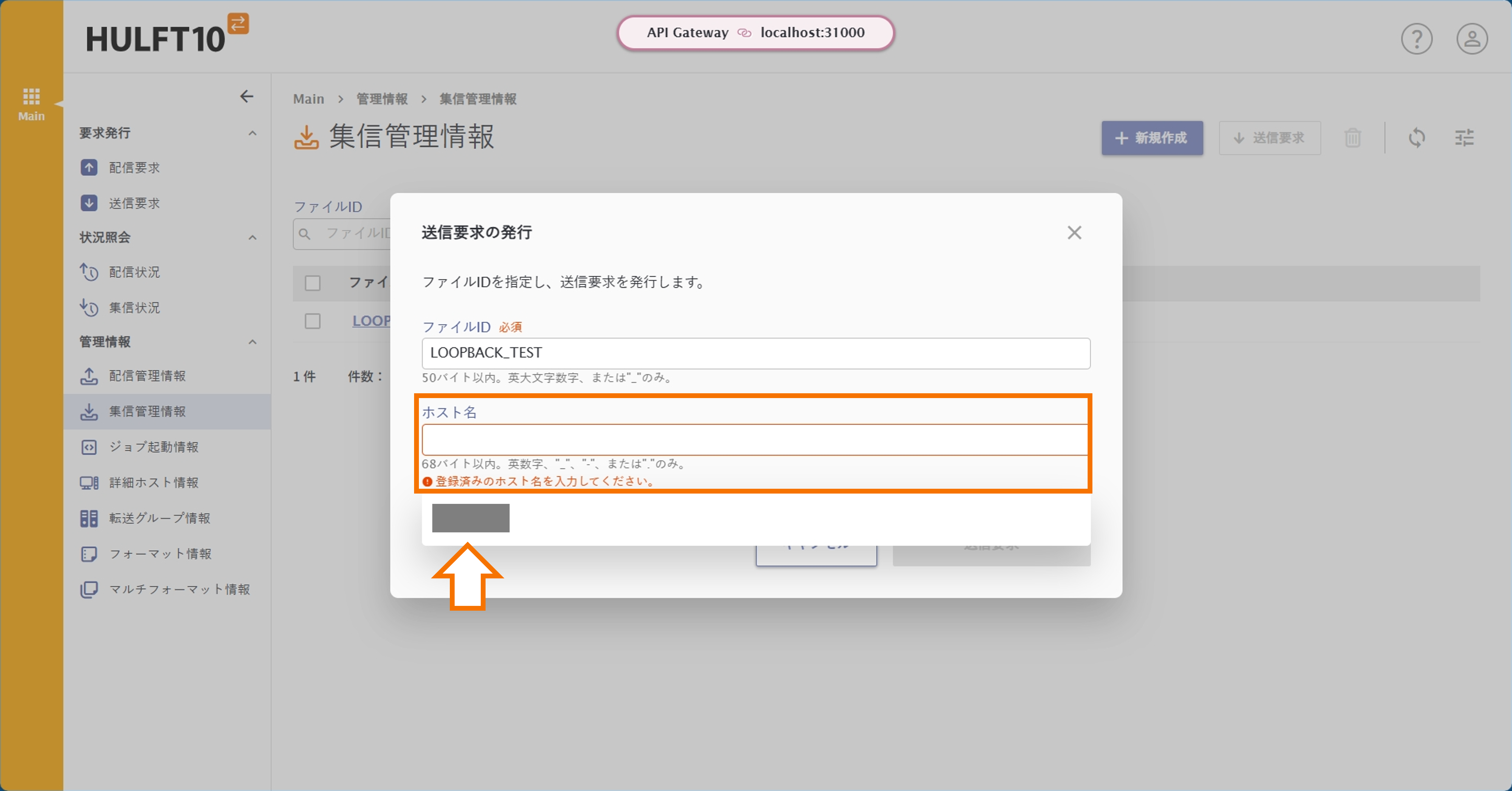Screen dimensions: 1512x791
Task: Collapse the 要求発行 section
Action: tap(252, 133)
